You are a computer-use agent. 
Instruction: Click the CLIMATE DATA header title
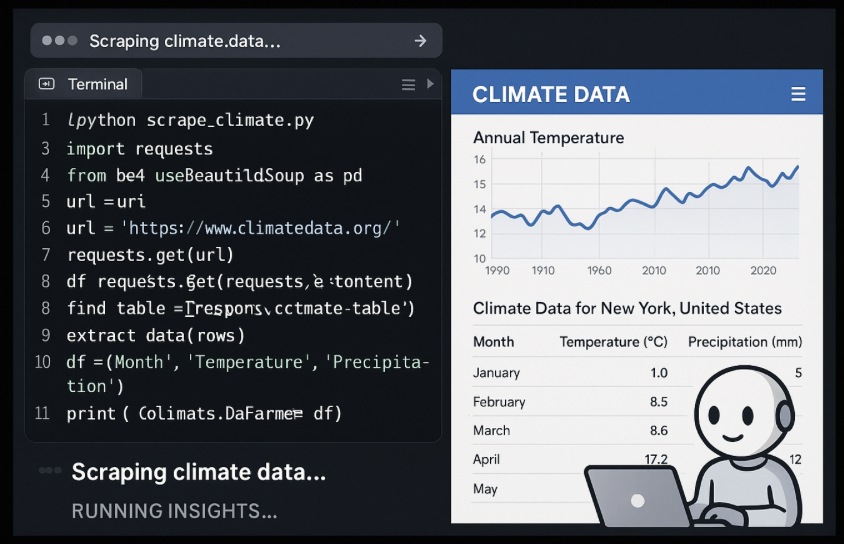tap(551, 95)
